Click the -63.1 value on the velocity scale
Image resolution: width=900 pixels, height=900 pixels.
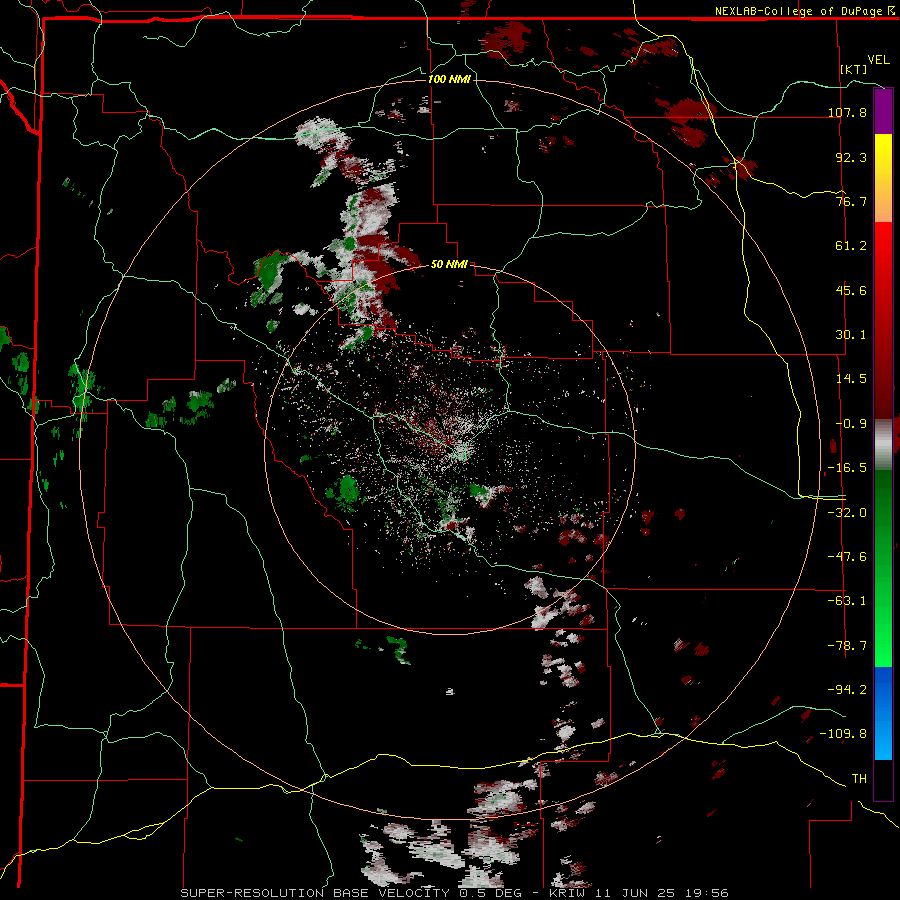(x=847, y=601)
